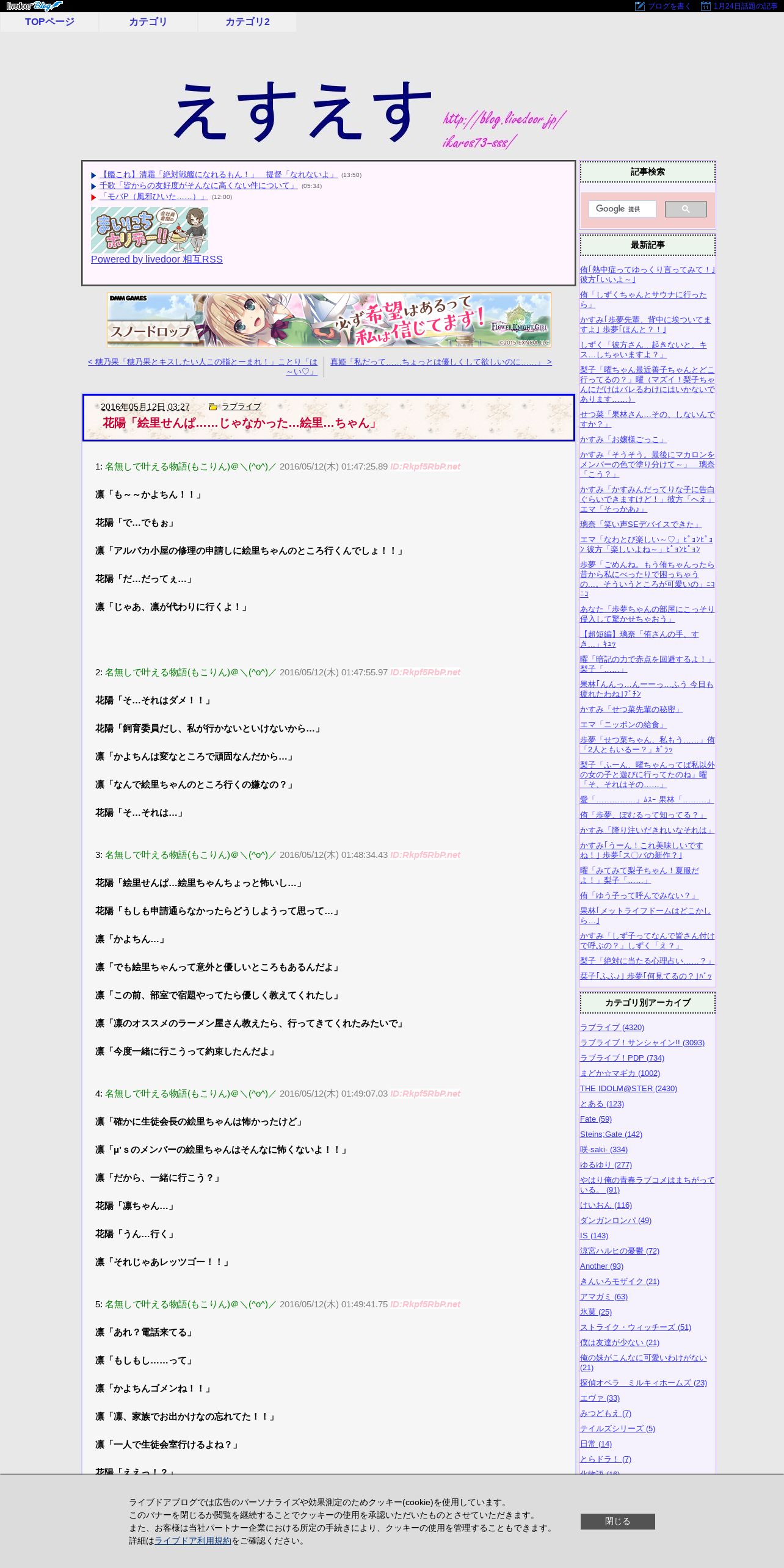
Task: Open the カテゴリ tab
Action: click(x=148, y=22)
